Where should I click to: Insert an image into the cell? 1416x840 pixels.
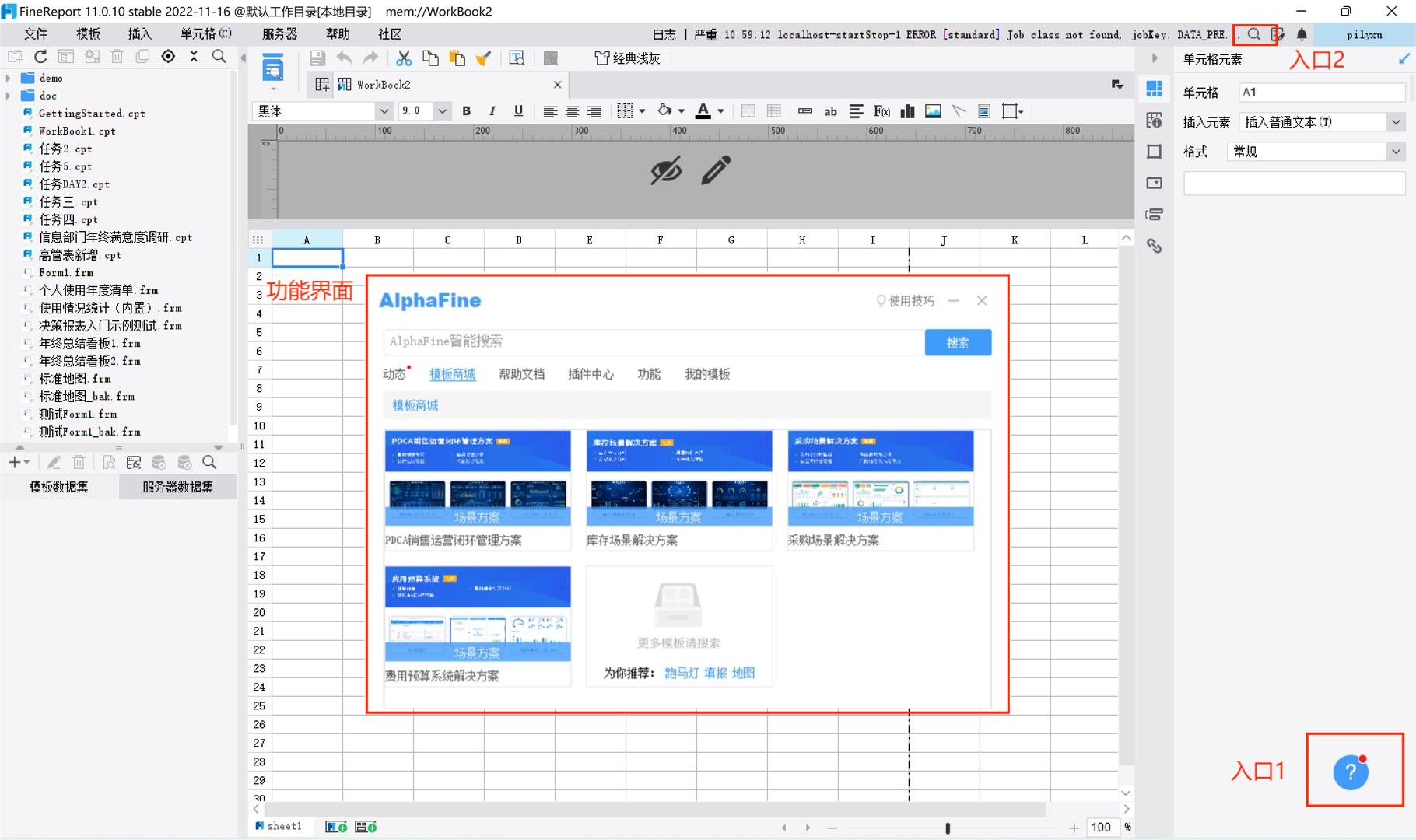tap(933, 111)
